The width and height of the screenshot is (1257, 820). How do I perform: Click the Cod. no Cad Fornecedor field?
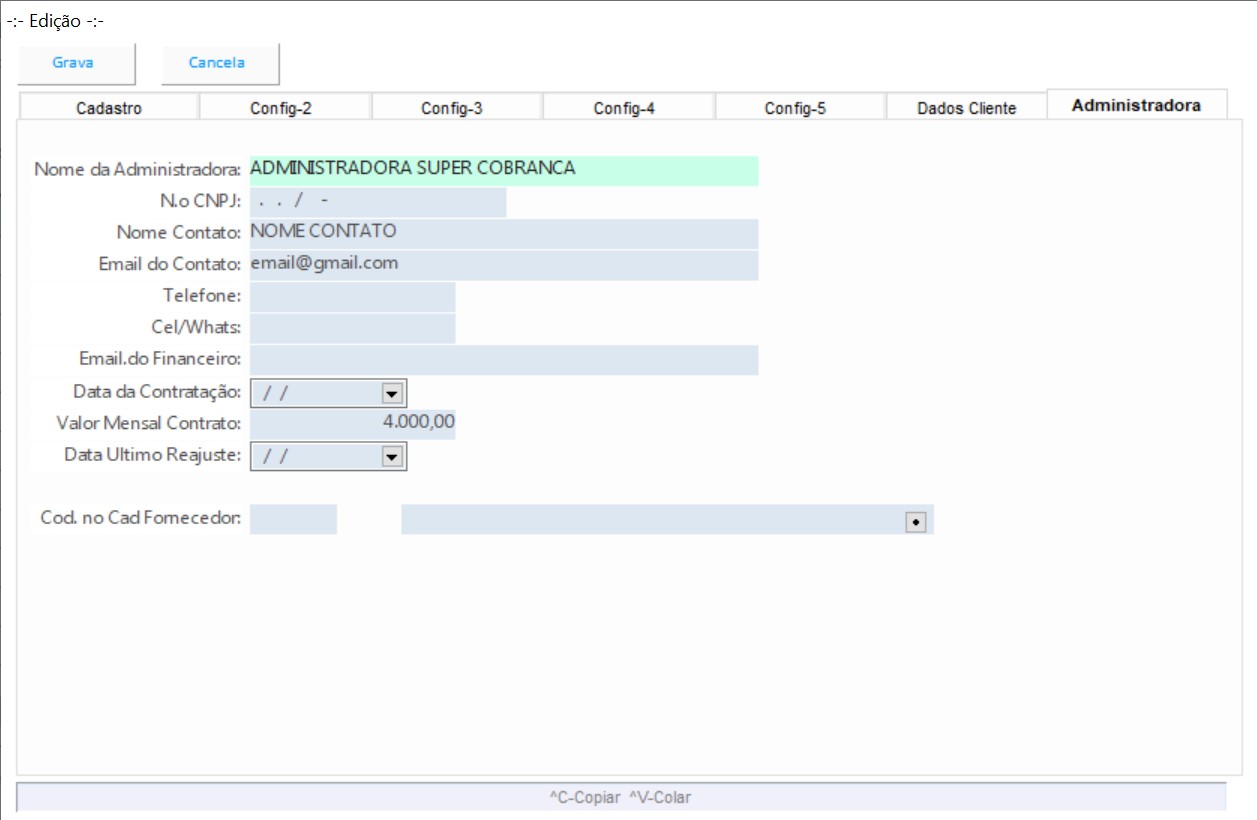293,519
